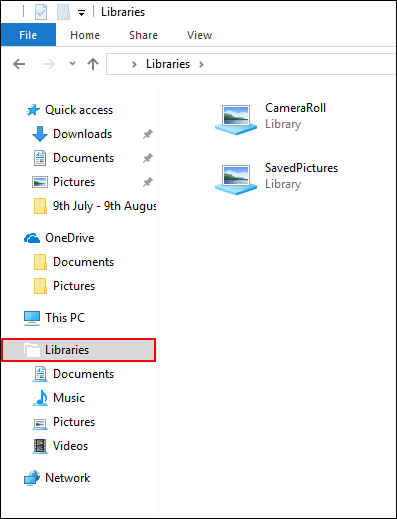
Task: Select Quick access in the navigation pane
Action: [79, 110]
